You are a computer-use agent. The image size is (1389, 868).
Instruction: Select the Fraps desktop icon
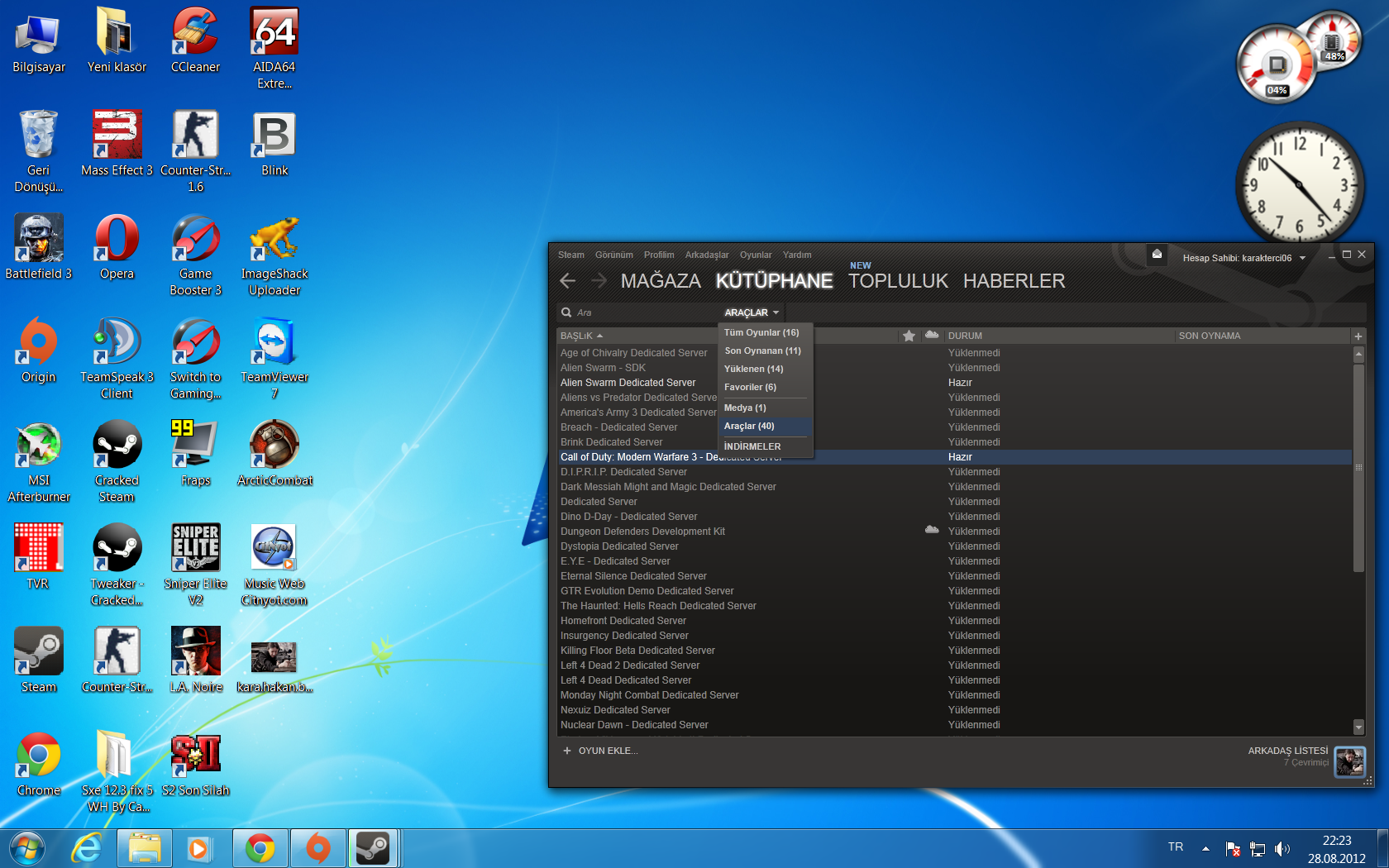195,453
